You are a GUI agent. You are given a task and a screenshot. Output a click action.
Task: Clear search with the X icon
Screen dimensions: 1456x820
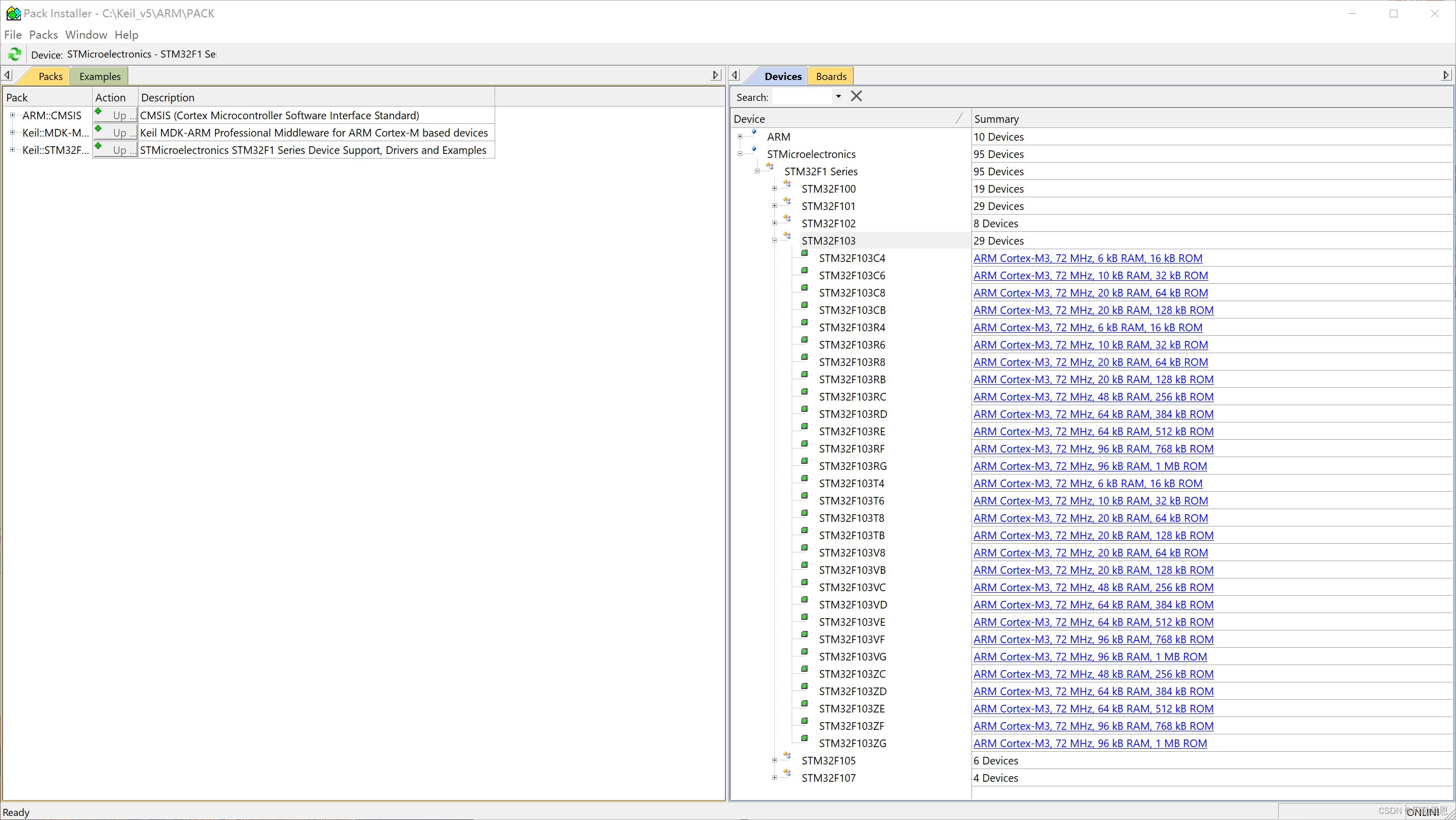click(856, 97)
